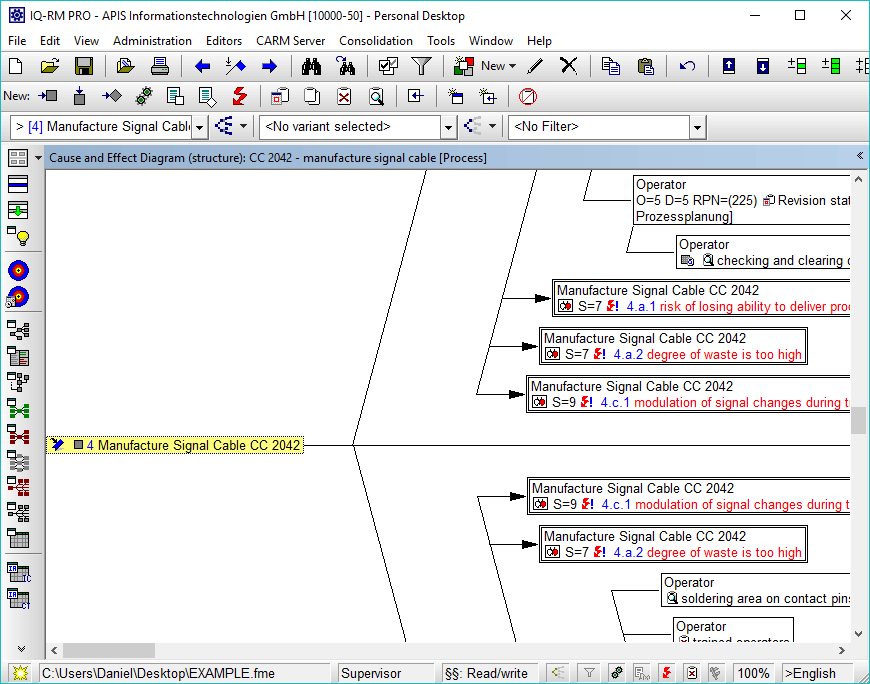Click the Operator node with O=5 D=5 RPN
Screen dimensions: 870x684
(742, 200)
